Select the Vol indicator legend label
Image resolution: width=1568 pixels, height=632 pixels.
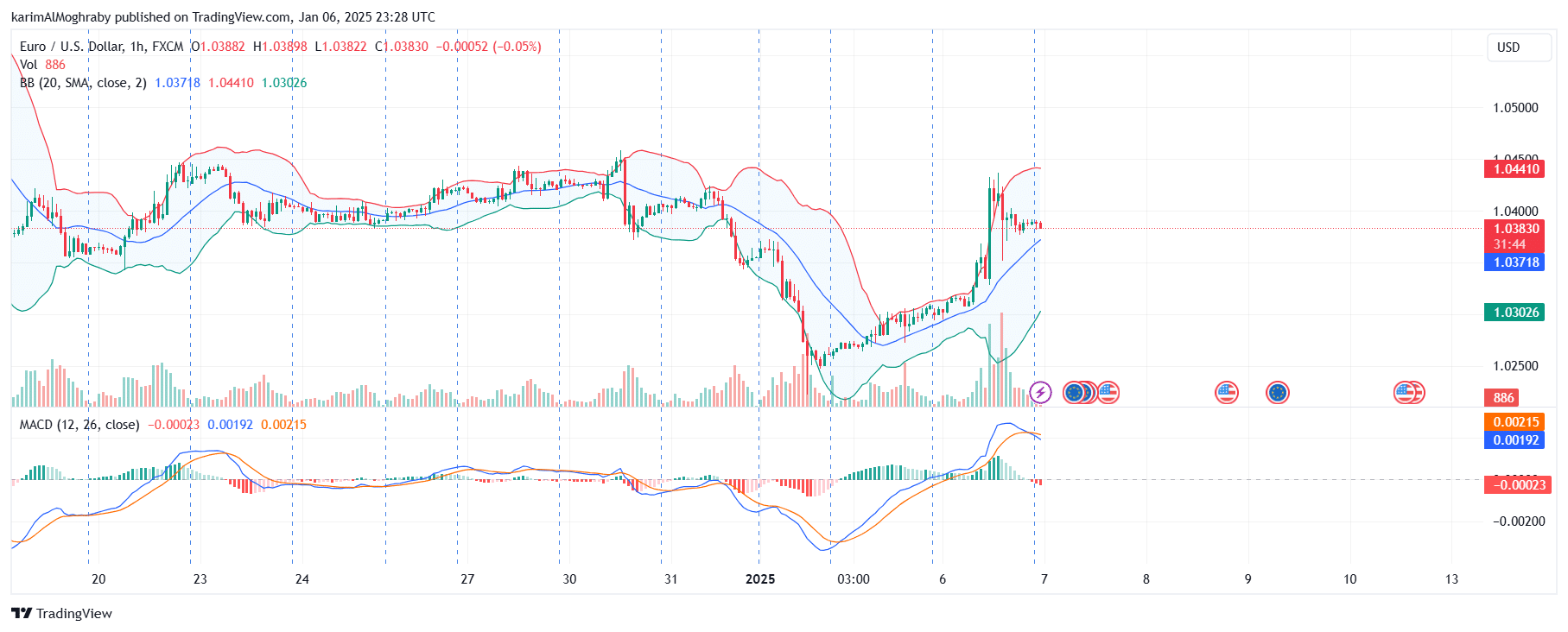pos(29,65)
